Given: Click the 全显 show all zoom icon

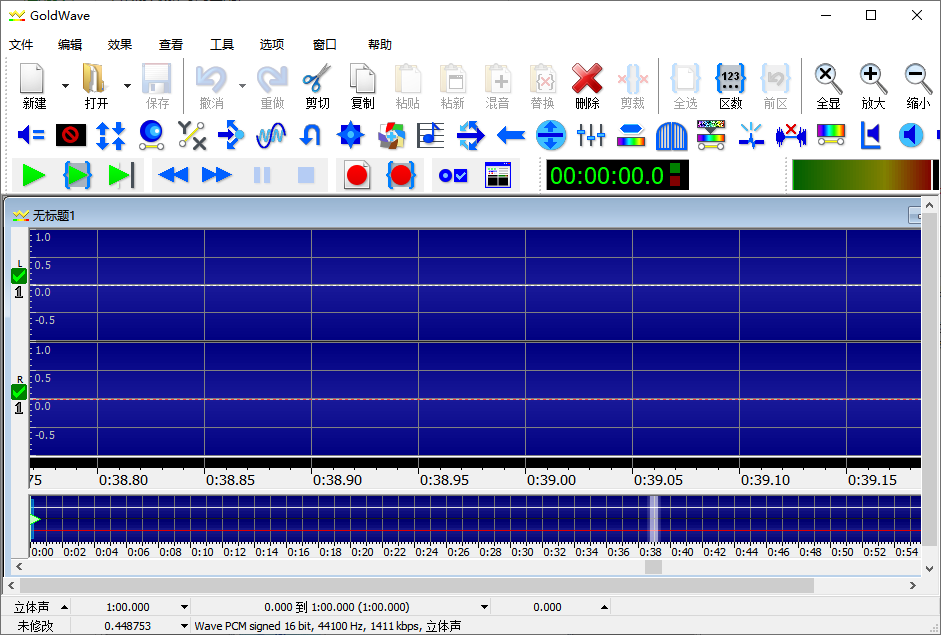Looking at the screenshot, I should [x=828, y=86].
